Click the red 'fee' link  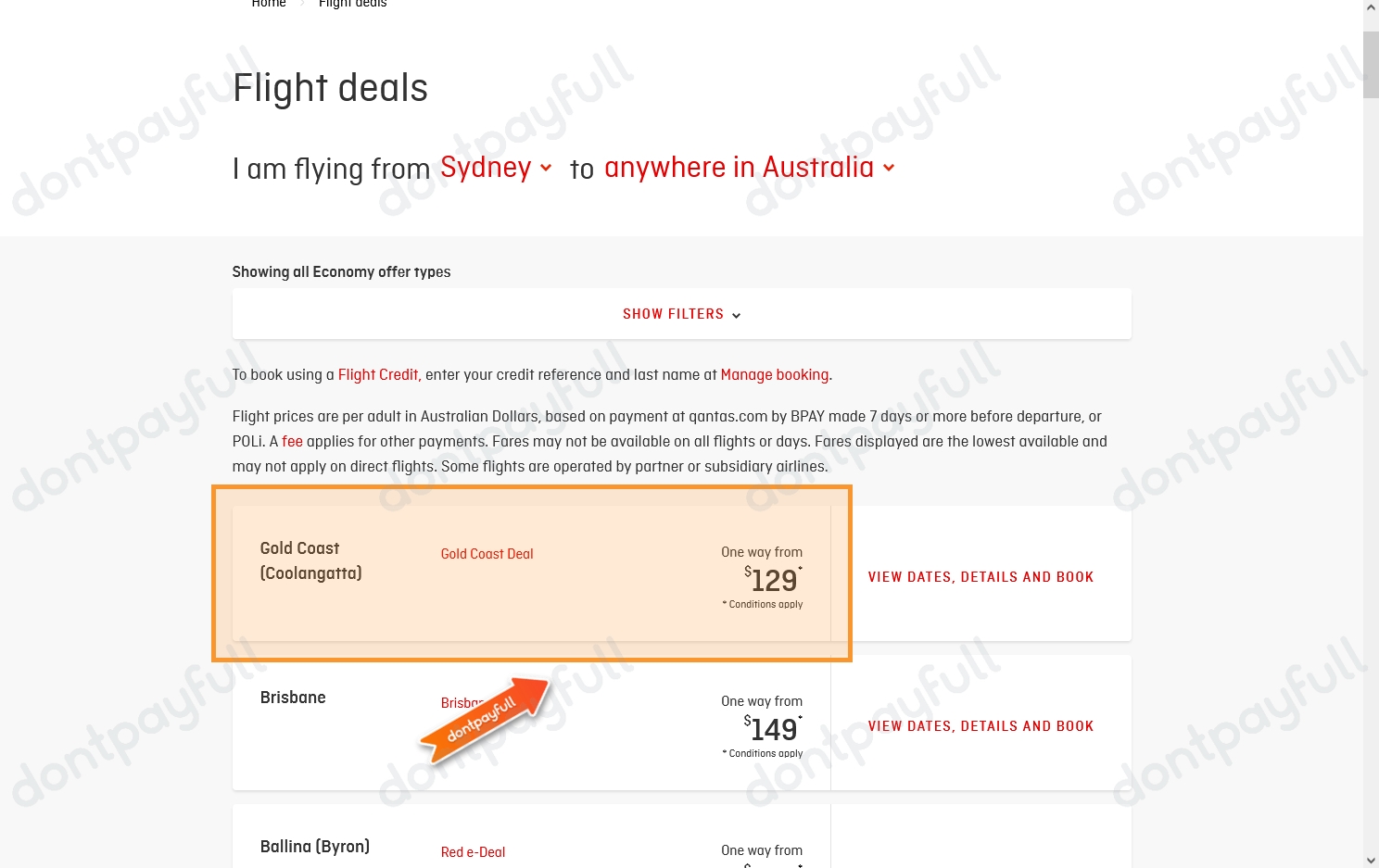(x=292, y=441)
